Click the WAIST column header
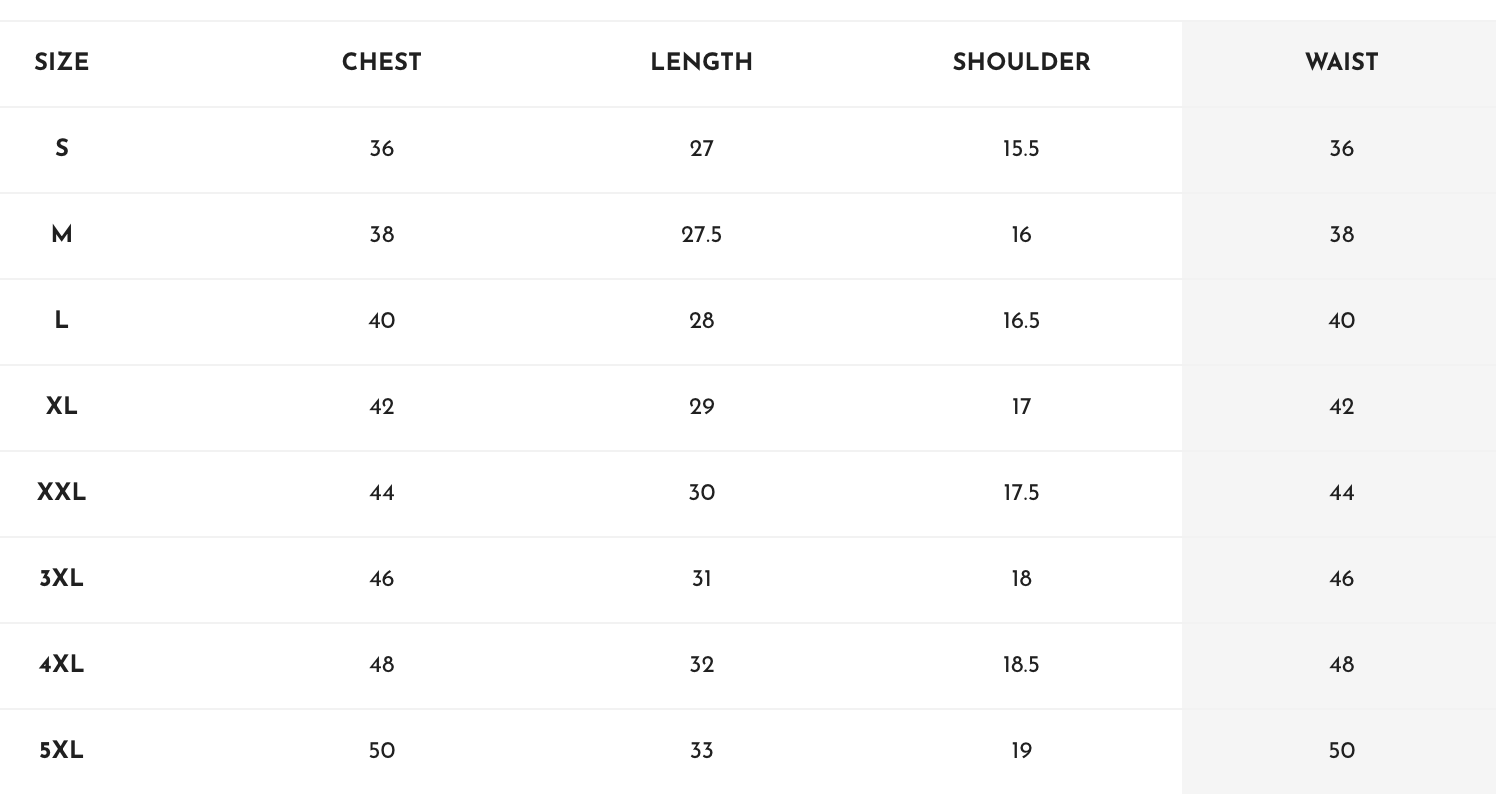Viewport: 1496px width, 796px height. [x=1341, y=63]
